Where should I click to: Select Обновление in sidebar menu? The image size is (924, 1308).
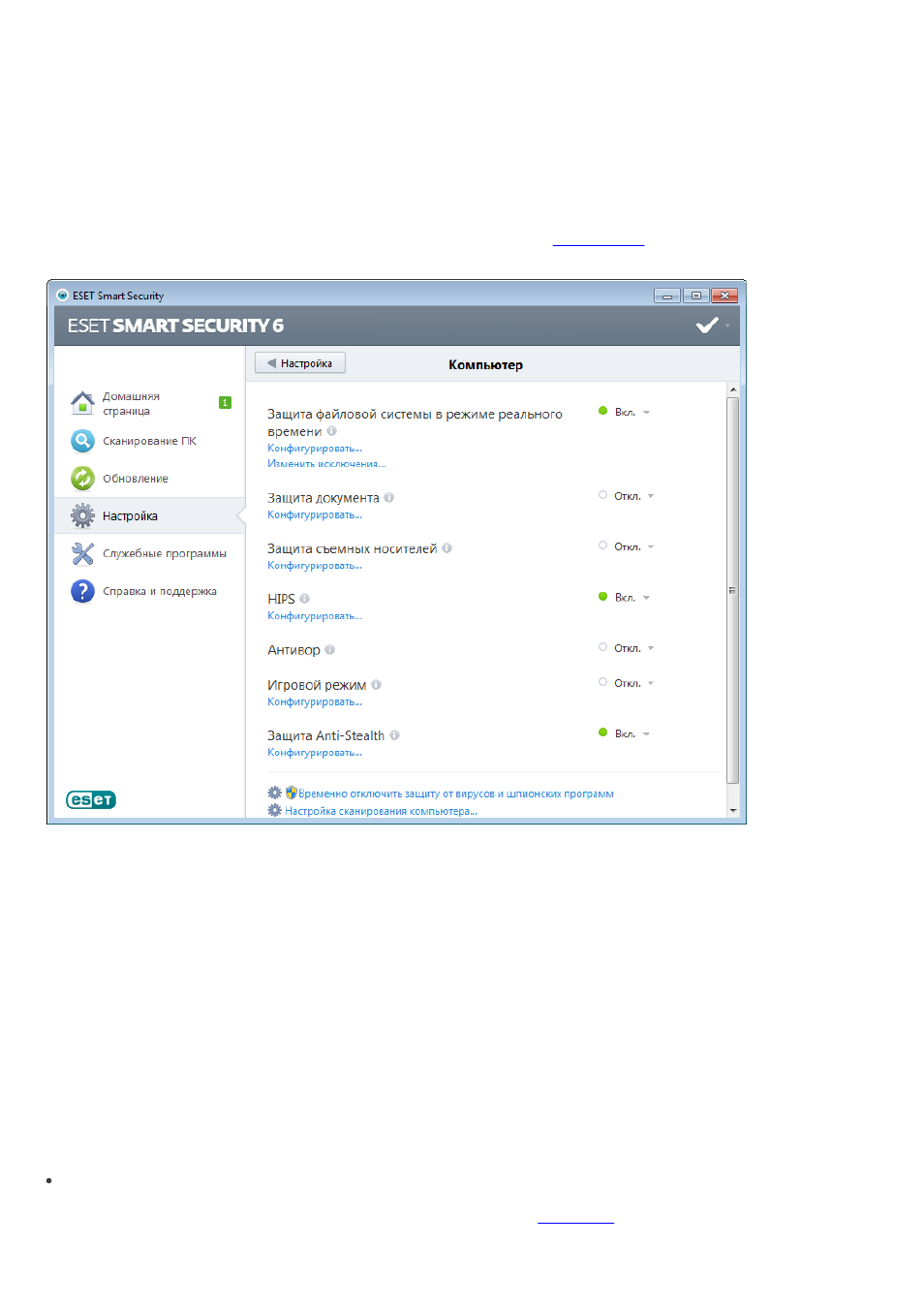coord(150,479)
